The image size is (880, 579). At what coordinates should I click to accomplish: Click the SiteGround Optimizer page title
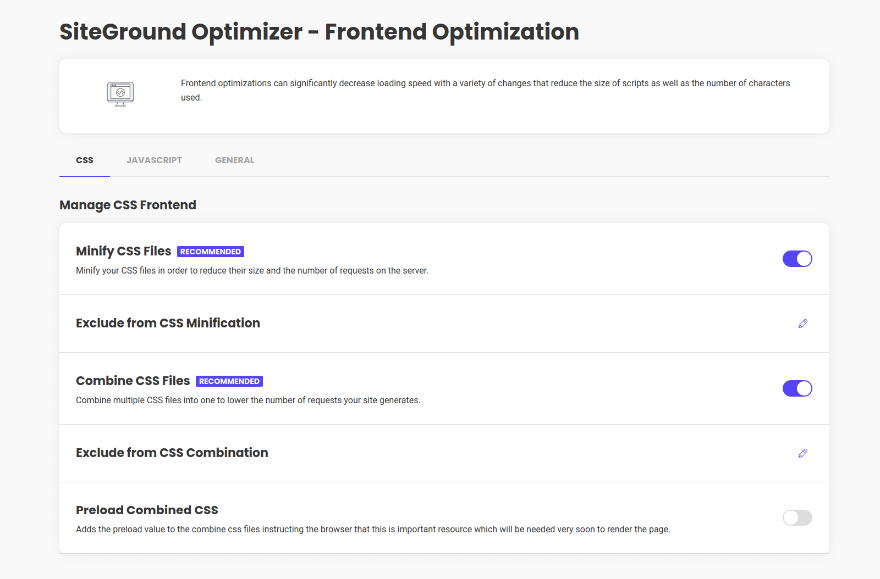319,32
